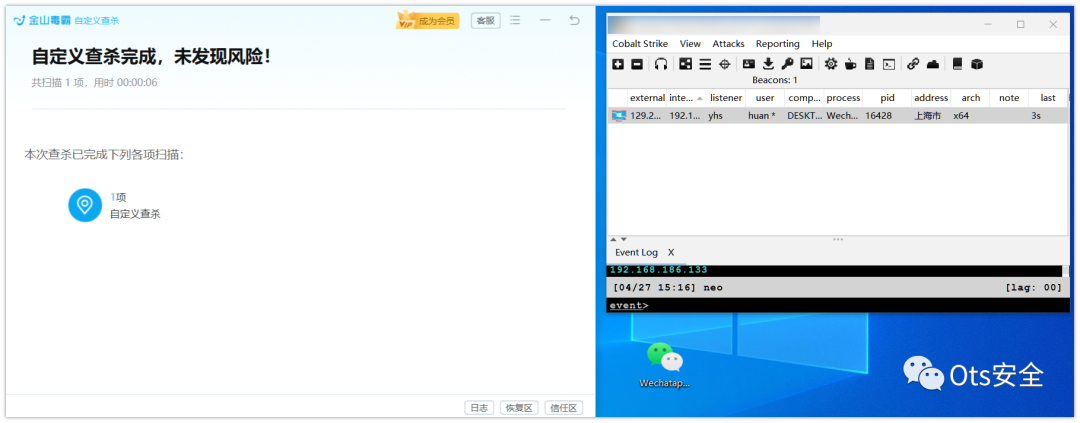Screen dimensions: 1080x423
Task: Open the Screenshots picture icon
Action: tap(806, 64)
